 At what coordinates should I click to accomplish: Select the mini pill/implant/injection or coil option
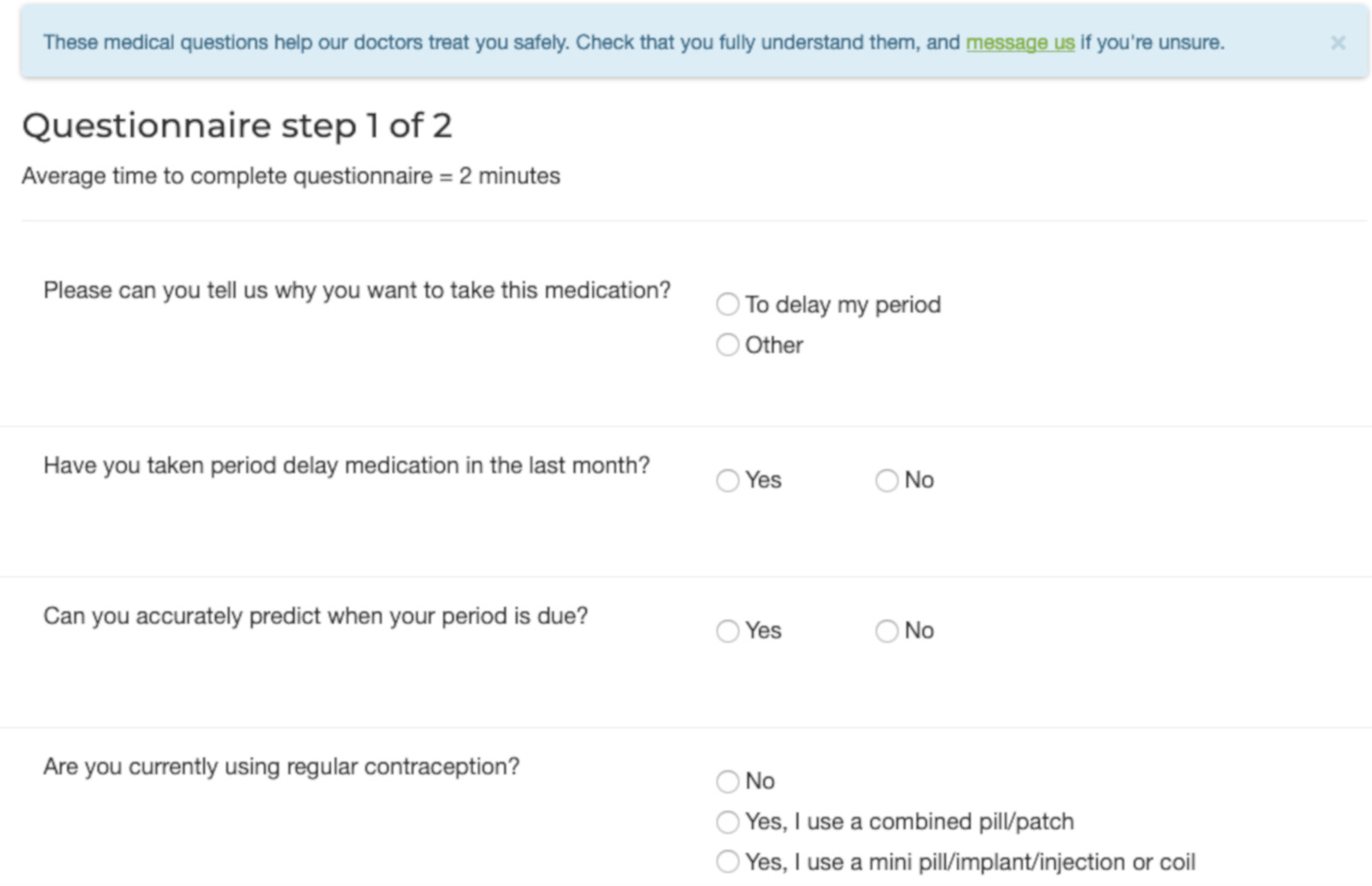point(728,862)
